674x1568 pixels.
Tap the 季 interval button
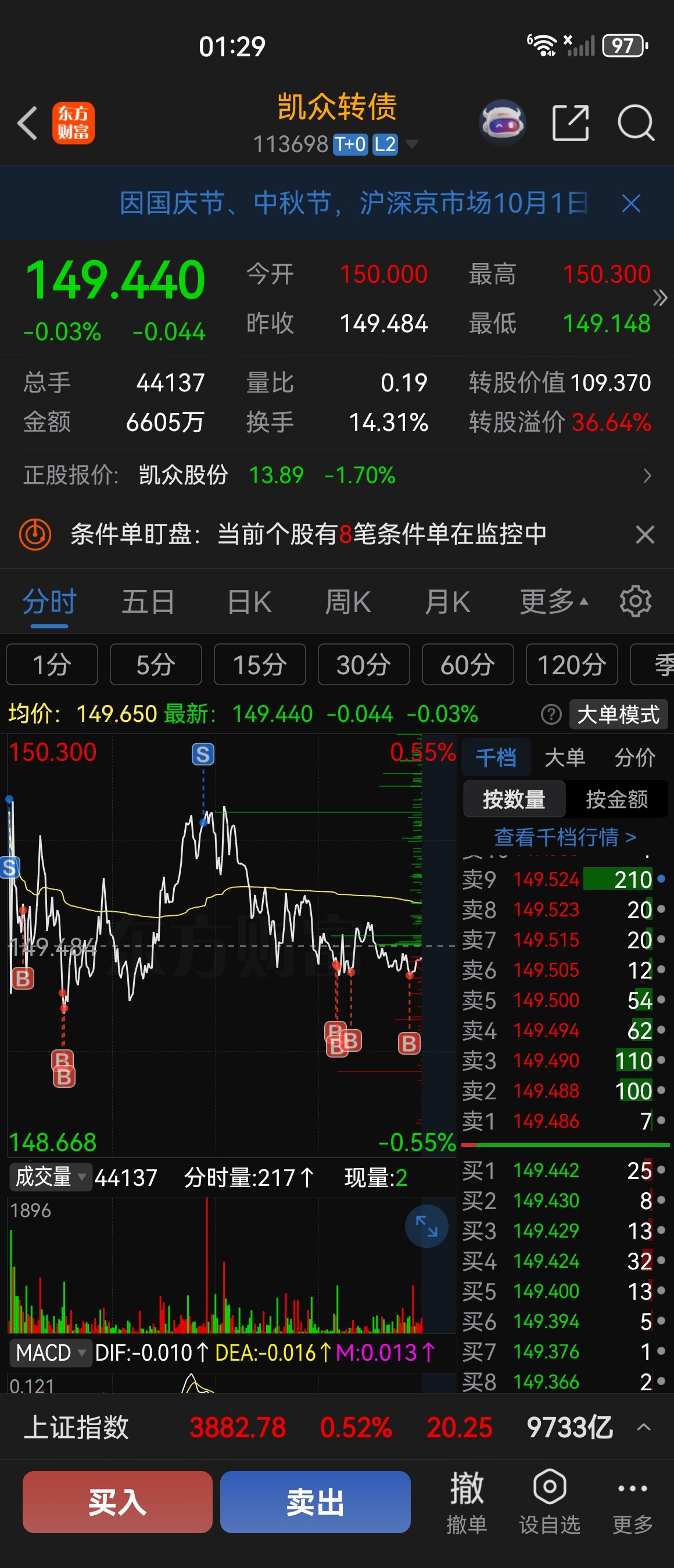(652, 664)
